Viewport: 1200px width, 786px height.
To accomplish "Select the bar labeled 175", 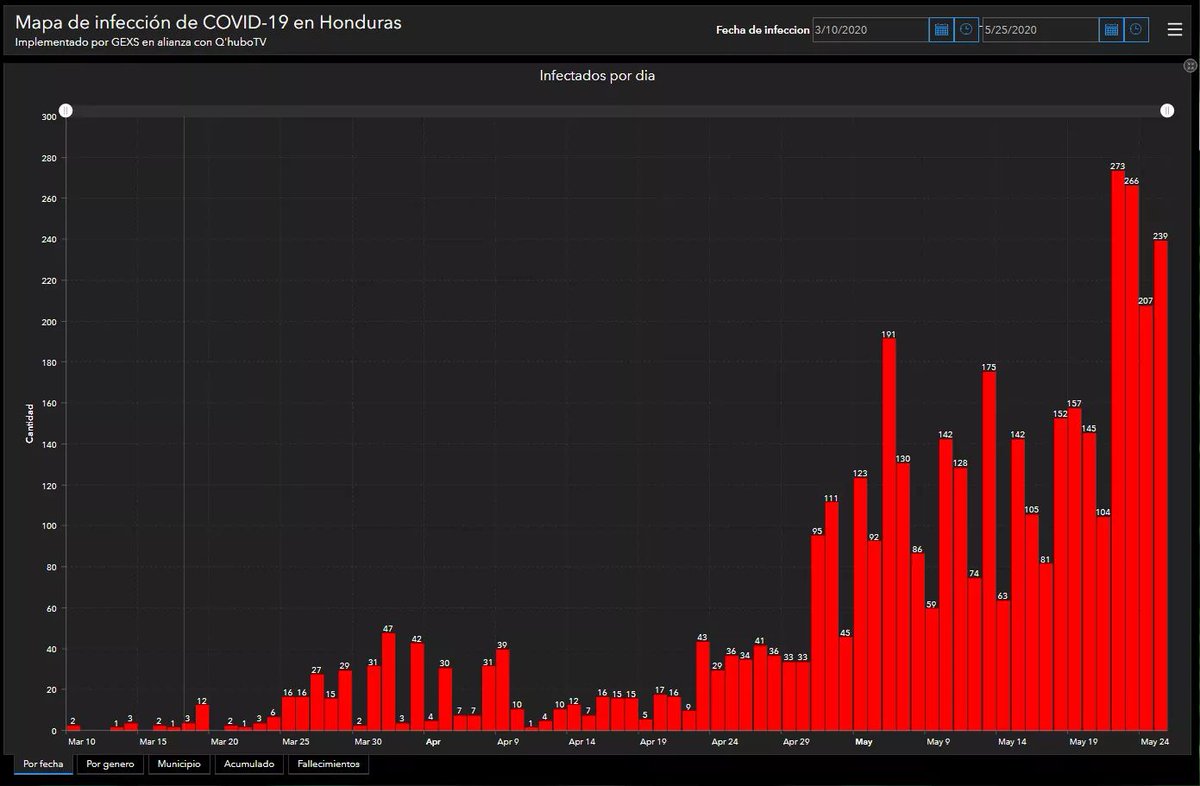I will click(x=989, y=552).
